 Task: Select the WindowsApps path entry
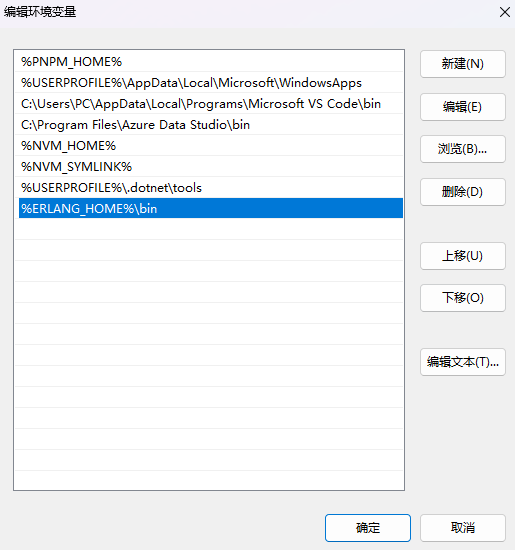(x=209, y=83)
